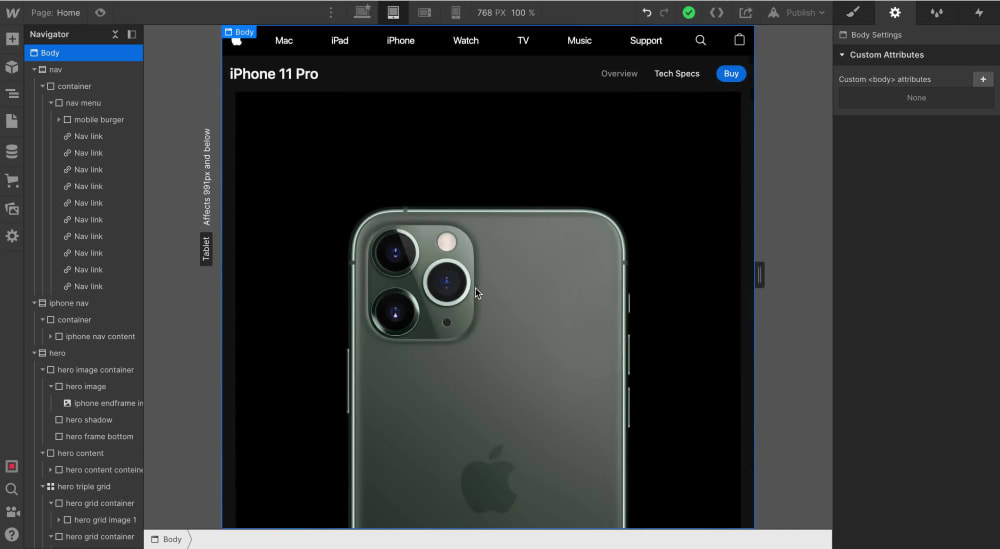1000x549 pixels.
Task: Open the Symbols cube panel
Action: click(12, 67)
